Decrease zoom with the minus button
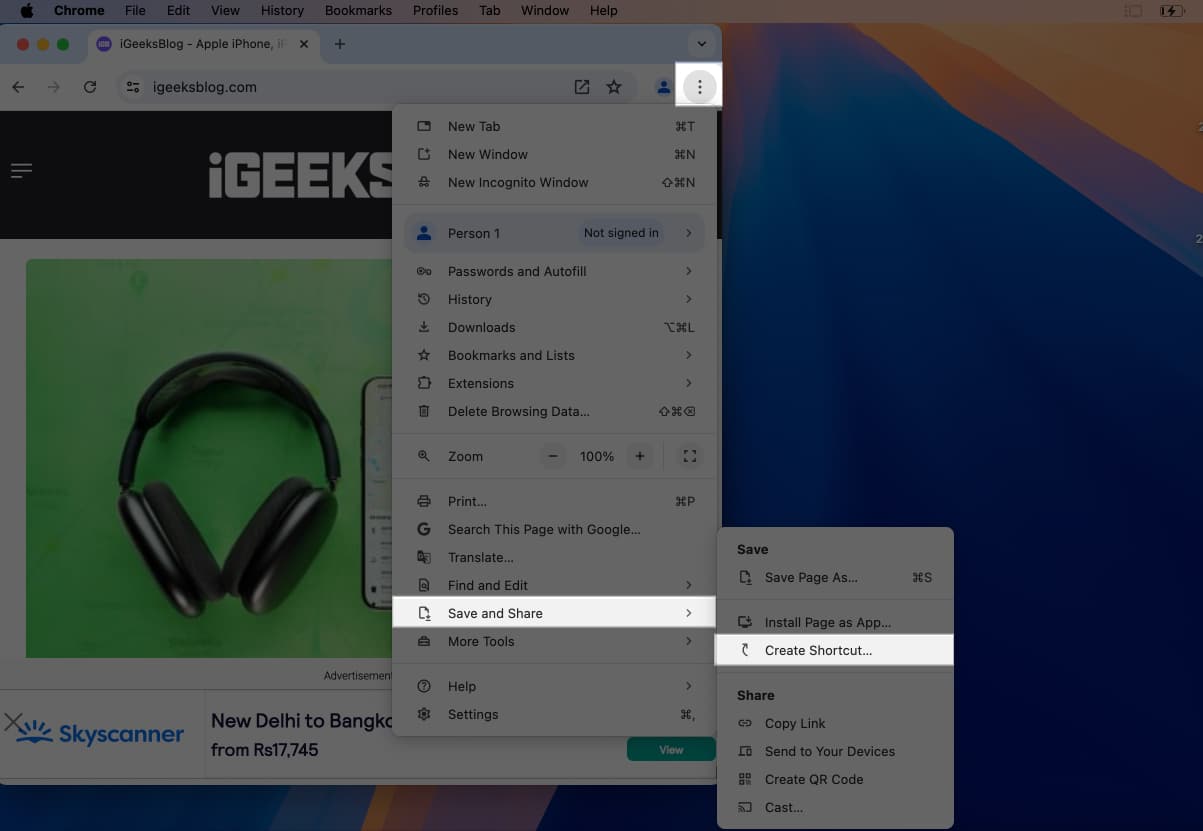Image resolution: width=1203 pixels, height=831 pixels. point(553,456)
